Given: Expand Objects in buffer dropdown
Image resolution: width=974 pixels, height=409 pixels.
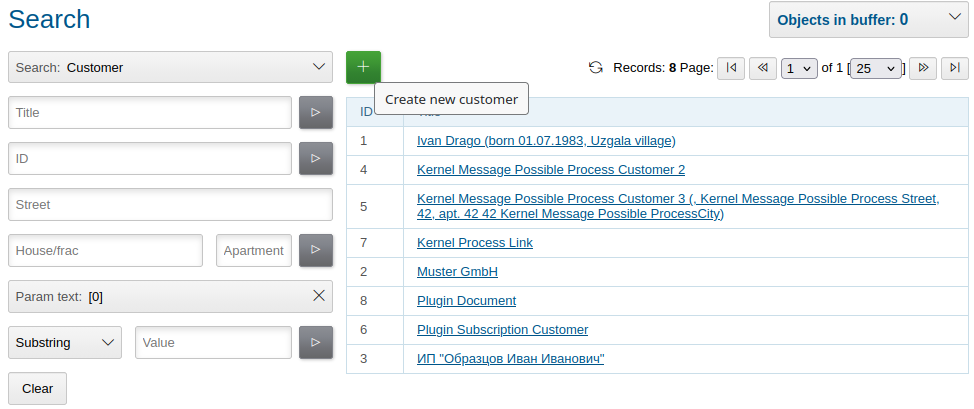Looking at the screenshot, I should tap(868, 20).
